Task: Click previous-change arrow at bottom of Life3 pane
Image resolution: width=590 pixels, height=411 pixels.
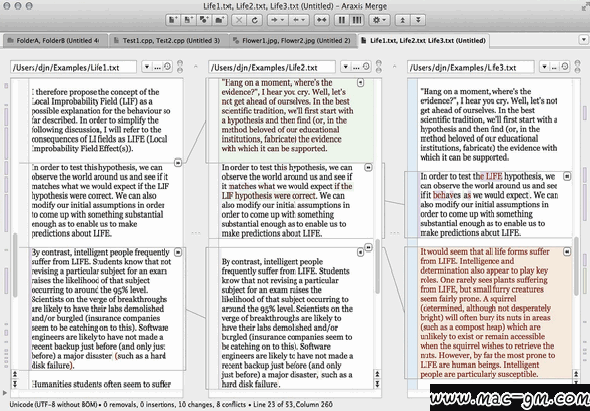Action: tap(576, 374)
